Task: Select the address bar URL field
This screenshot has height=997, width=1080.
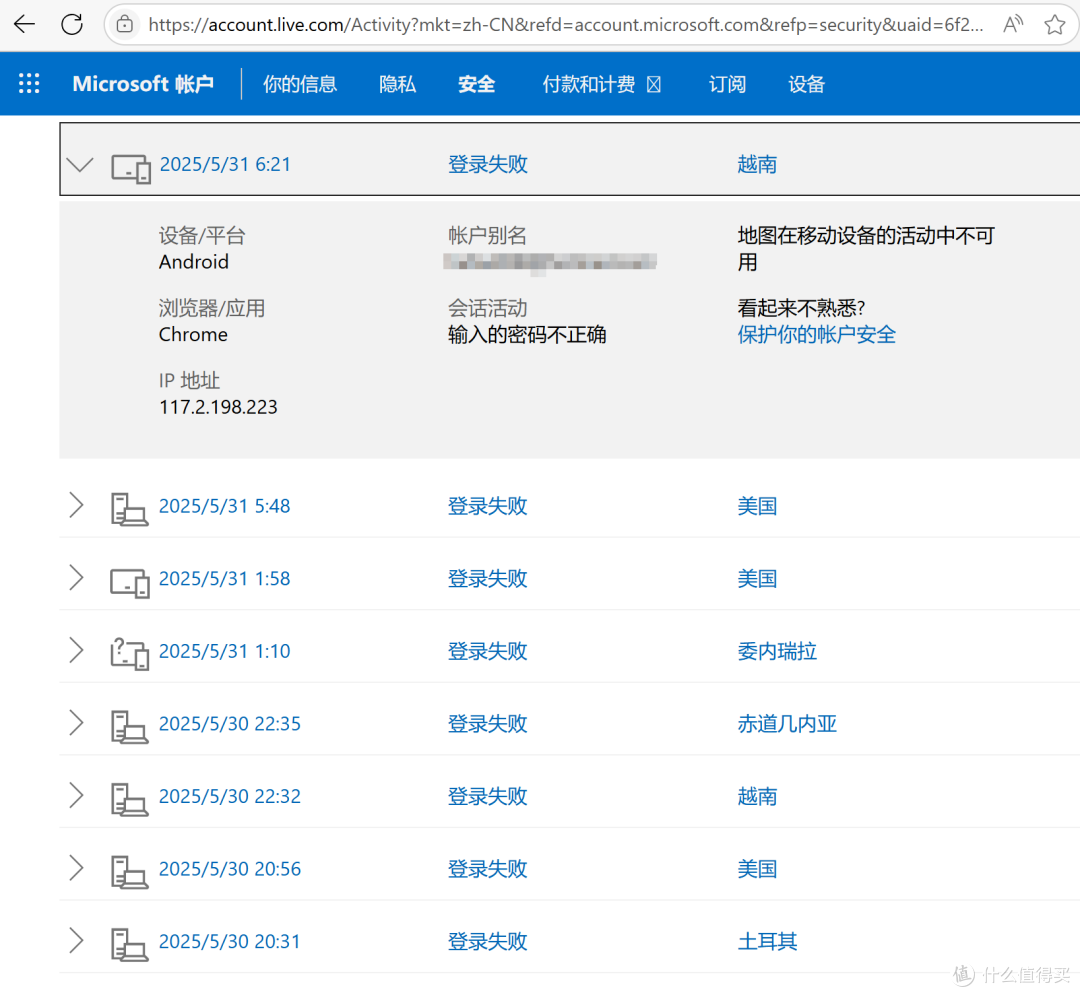Action: click(x=565, y=25)
